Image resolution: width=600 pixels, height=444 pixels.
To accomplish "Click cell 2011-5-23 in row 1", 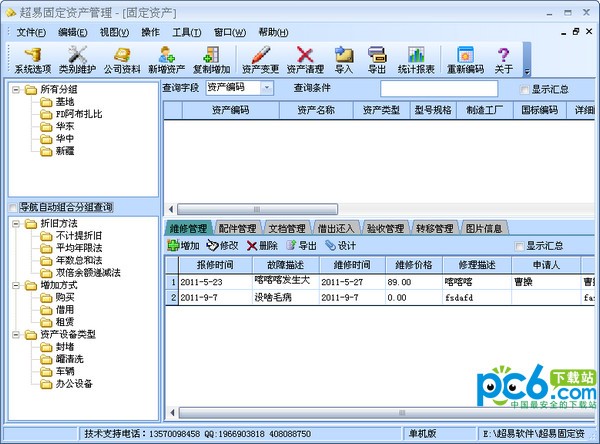I will click(215, 282).
